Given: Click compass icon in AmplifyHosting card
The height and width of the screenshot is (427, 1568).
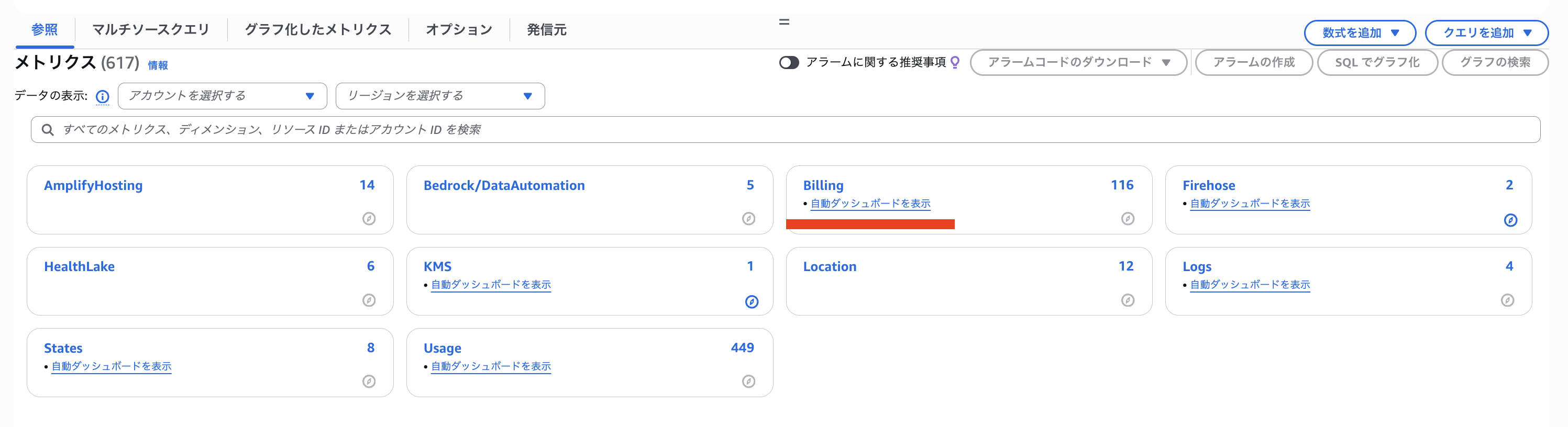Looking at the screenshot, I should click(369, 218).
